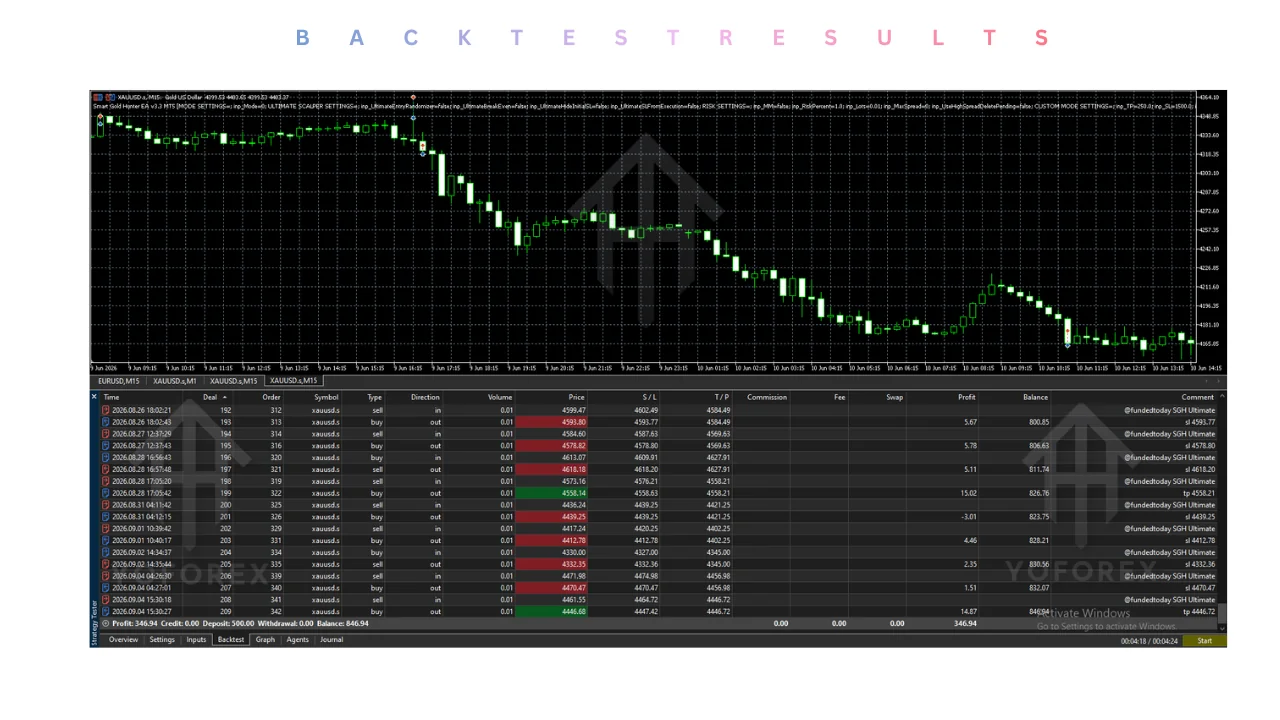
Task: Click the deal icon at 2026.09.04 04:27:01
Action: click(106, 588)
